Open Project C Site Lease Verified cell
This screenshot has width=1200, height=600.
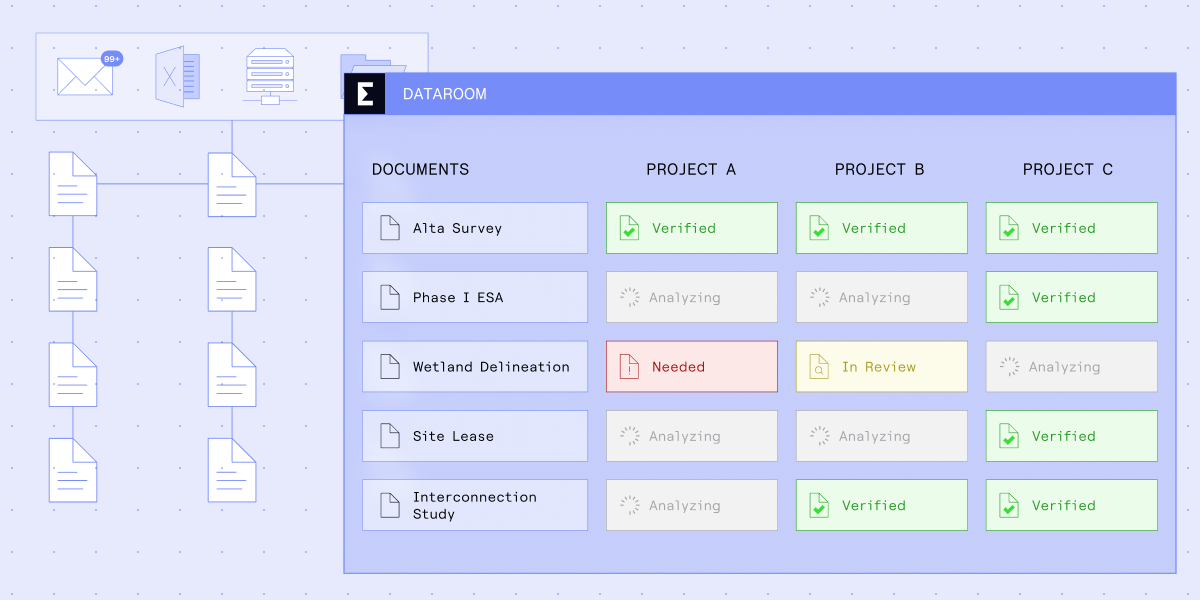click(x=1072, y=436)
